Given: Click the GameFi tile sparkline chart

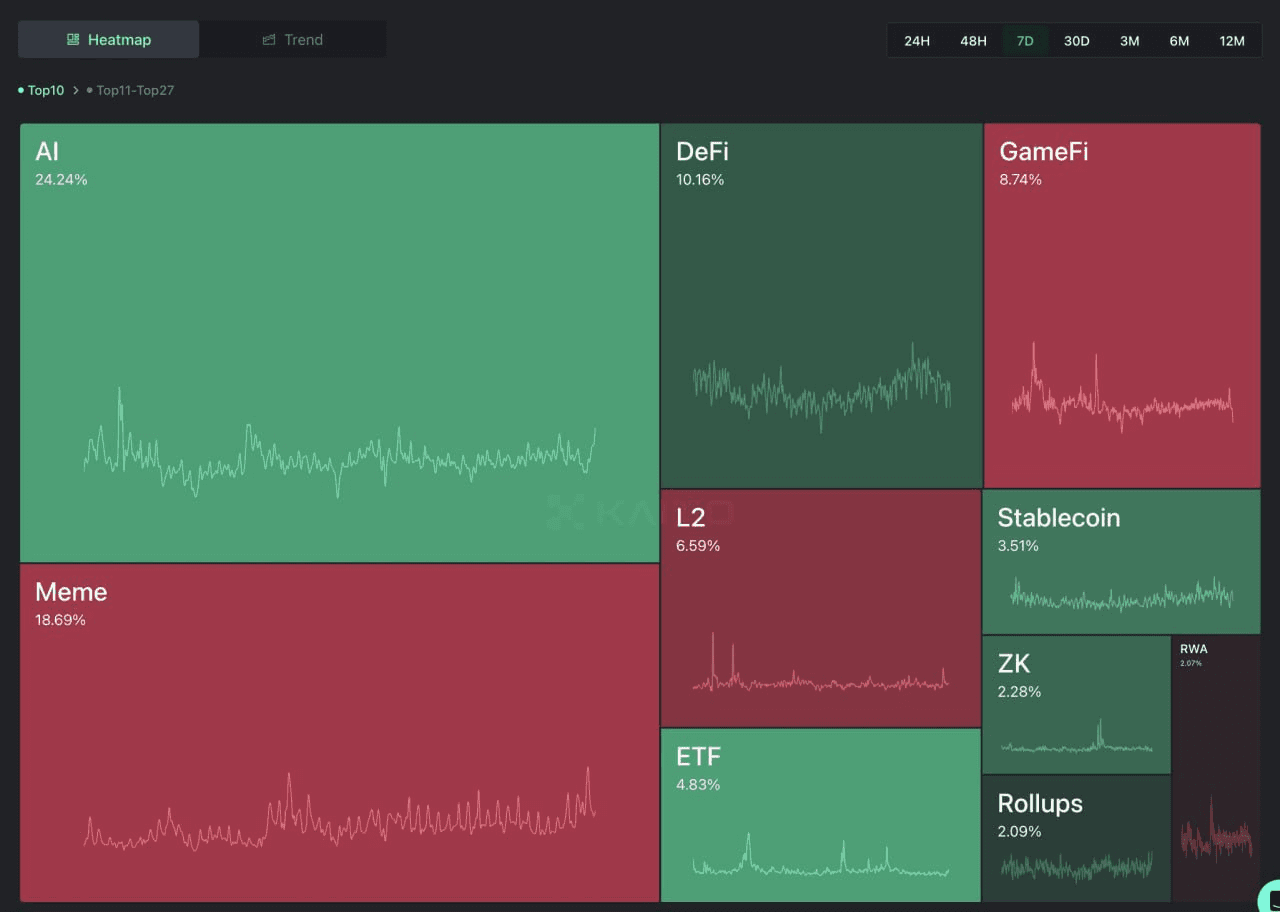Looking at the screenshot, I should pyautogui.click(x=1122, y=388).
